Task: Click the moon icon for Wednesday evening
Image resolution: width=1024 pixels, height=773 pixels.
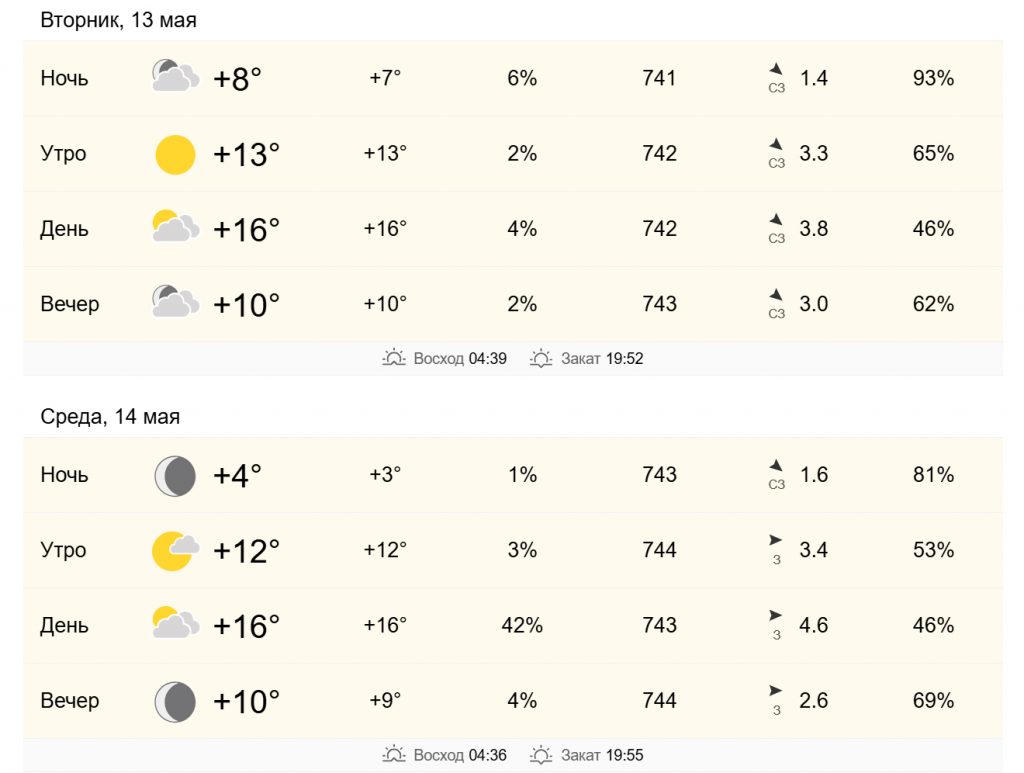Action: coord(175,702)
